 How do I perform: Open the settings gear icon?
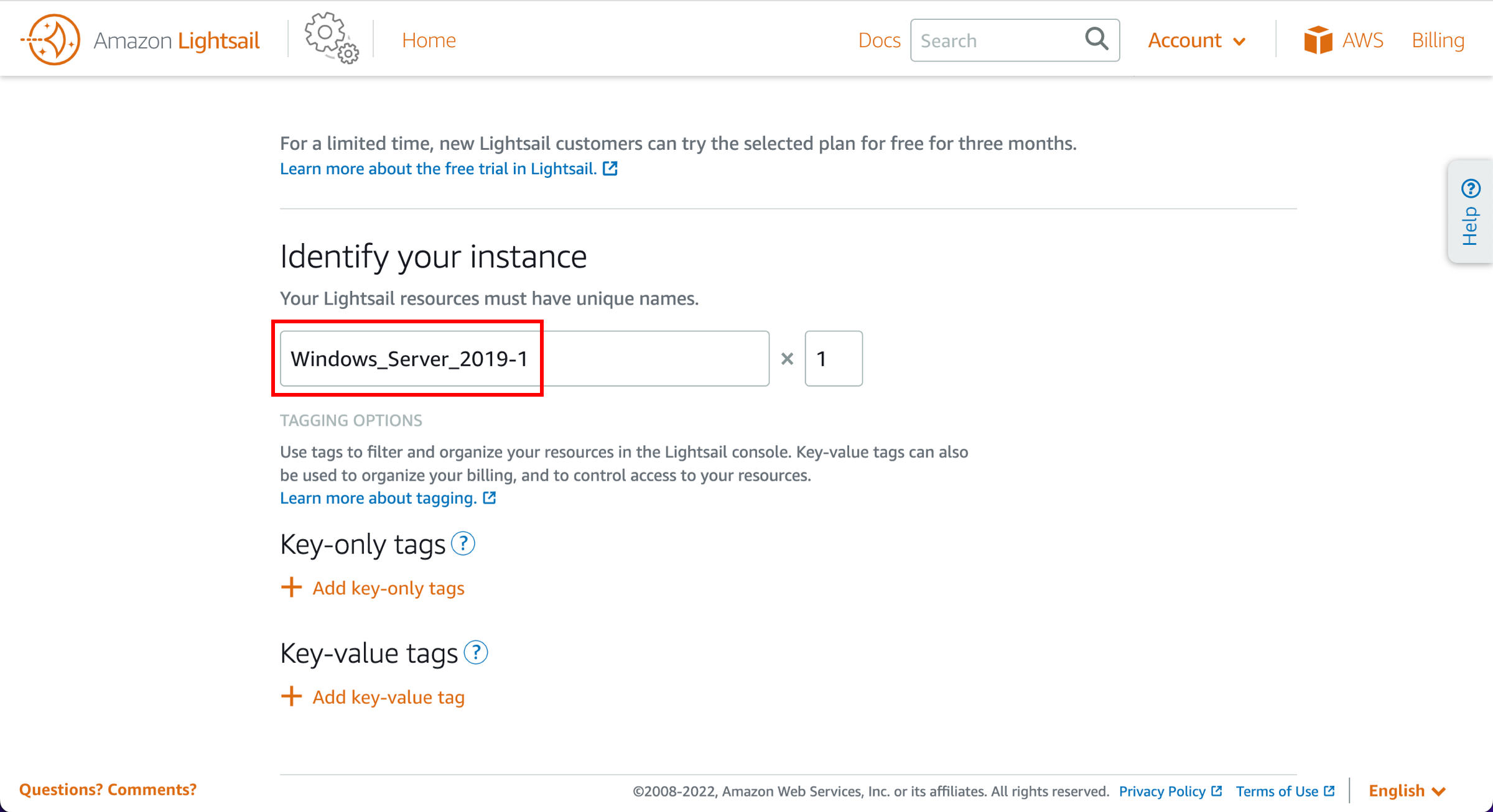[x=330, y=40]
